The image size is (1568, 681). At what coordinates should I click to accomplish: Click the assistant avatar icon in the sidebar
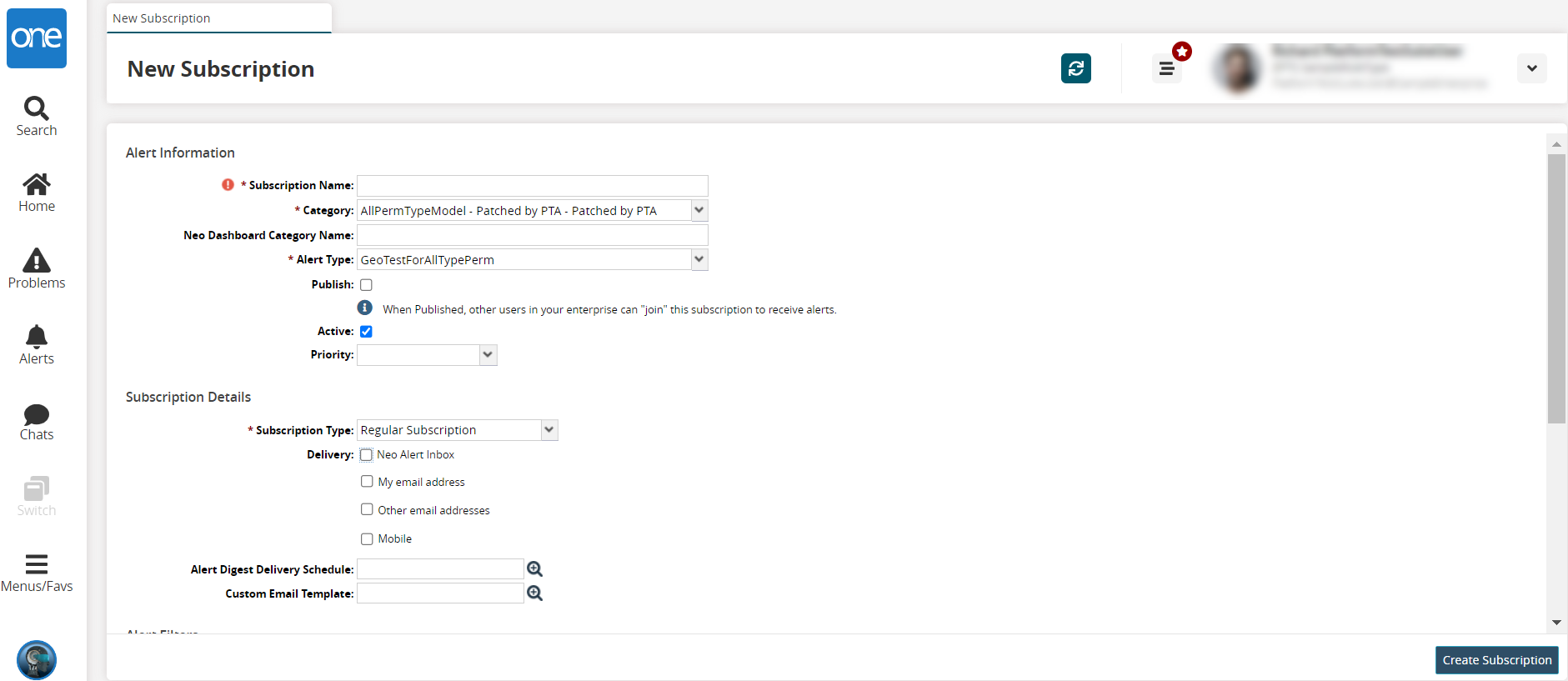click(x=37, y=660)
